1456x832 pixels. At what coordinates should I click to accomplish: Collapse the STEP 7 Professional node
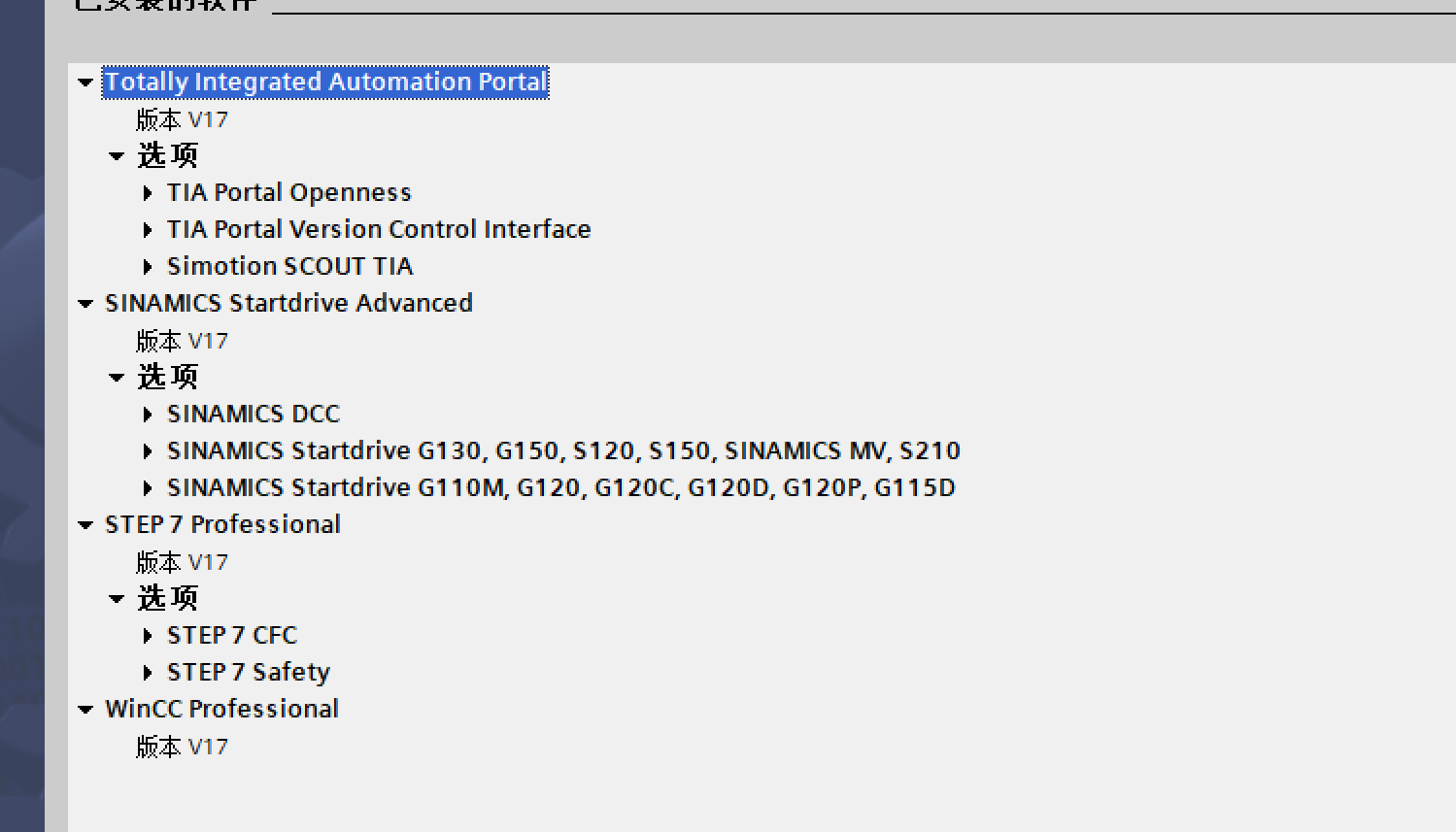click(85, 525)
